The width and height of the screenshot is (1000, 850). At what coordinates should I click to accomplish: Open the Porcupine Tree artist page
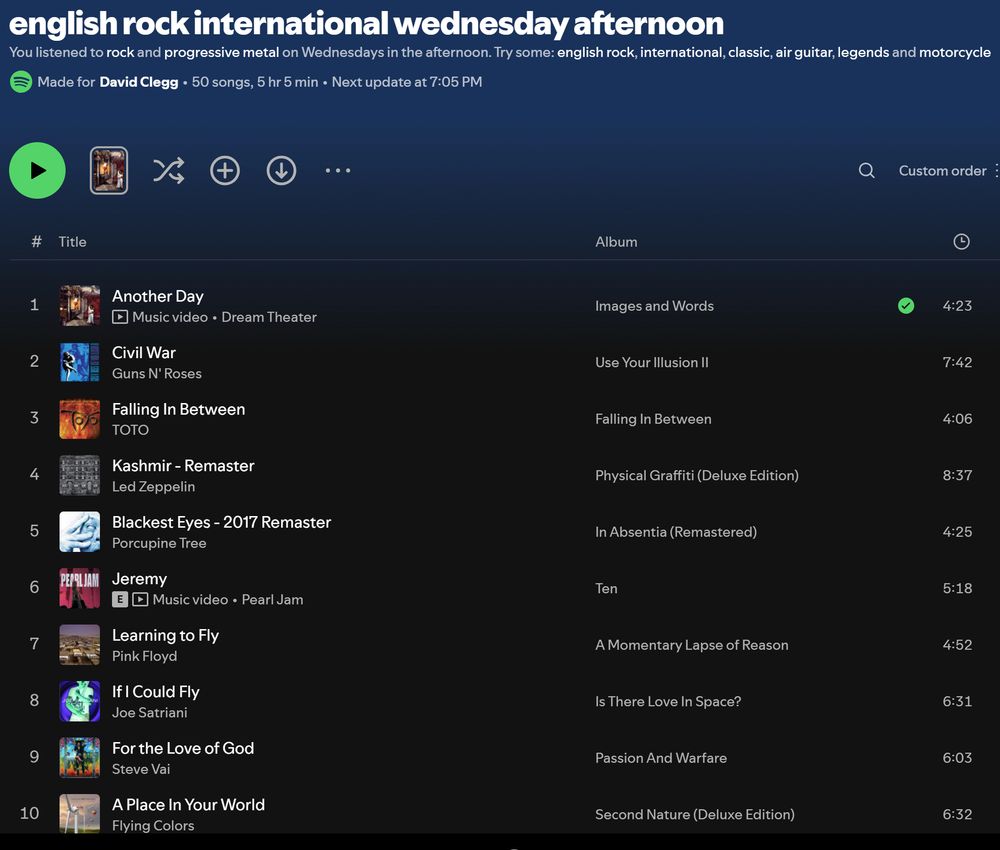159,543
